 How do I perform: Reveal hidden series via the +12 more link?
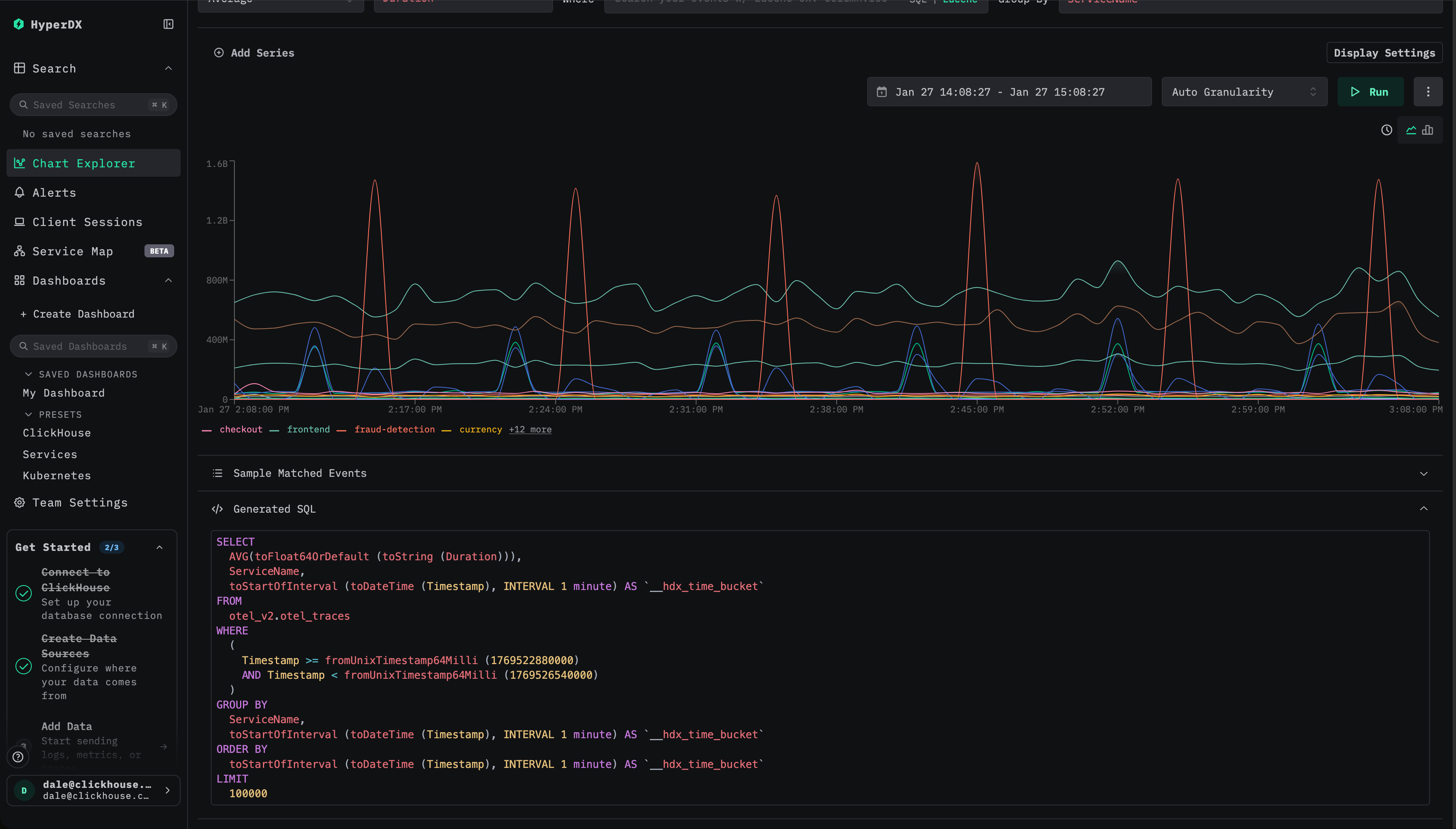pyautogui.click(x=530, y=429)
